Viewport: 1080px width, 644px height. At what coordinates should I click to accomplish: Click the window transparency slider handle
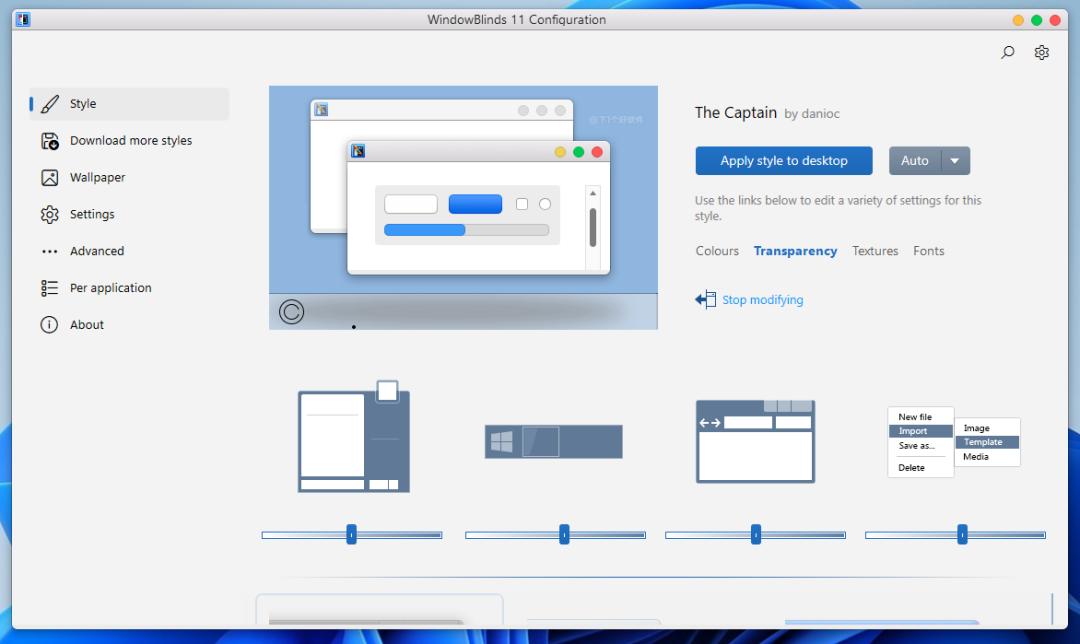tap(351, 535)
